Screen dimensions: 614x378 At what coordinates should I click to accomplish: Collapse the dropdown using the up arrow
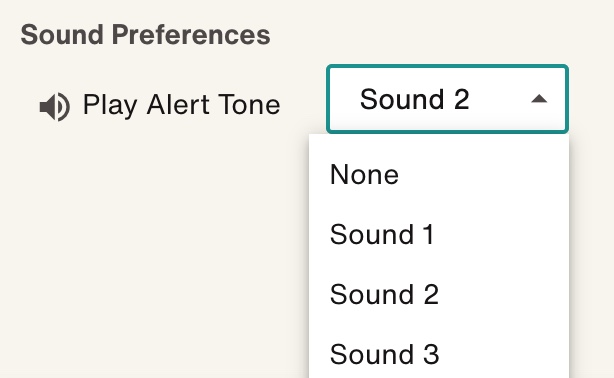[x=539, y=99]
